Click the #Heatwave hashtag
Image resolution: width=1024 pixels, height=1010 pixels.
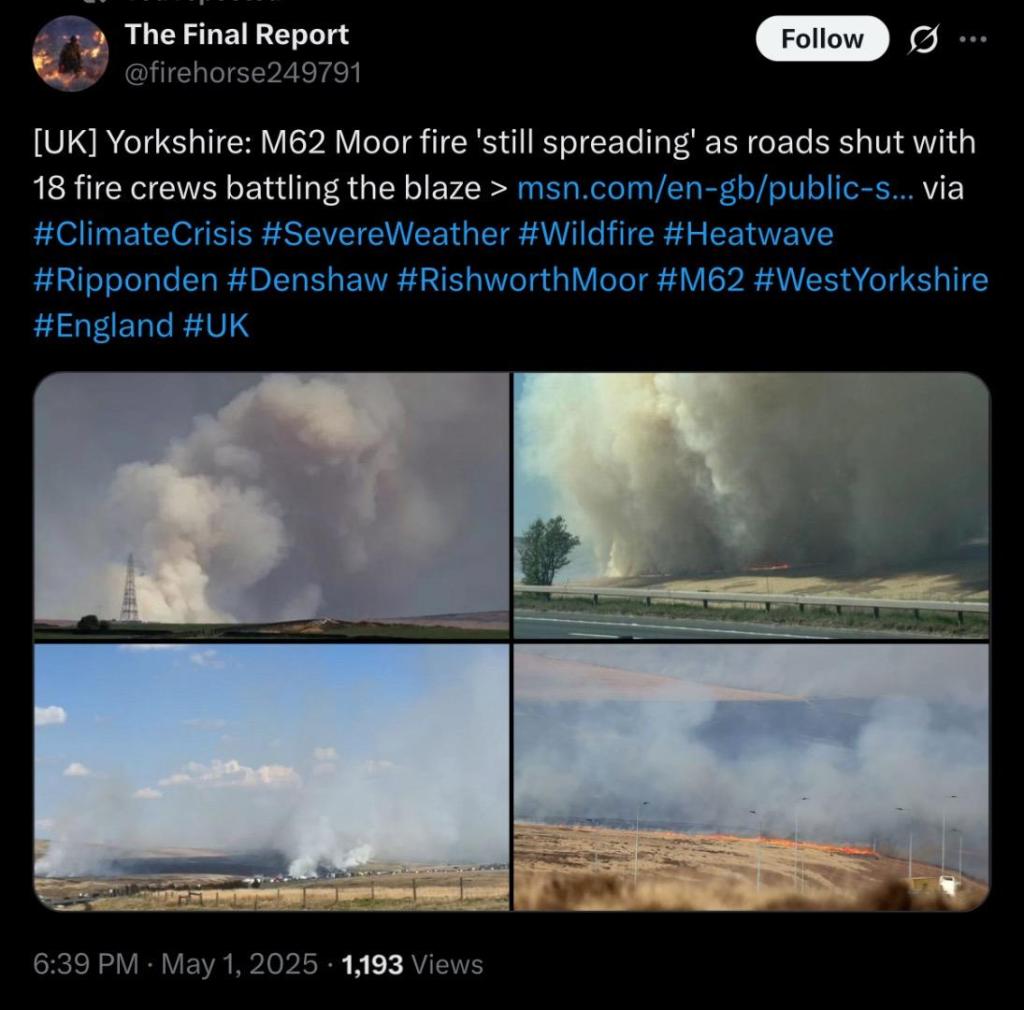coord(748,234)
